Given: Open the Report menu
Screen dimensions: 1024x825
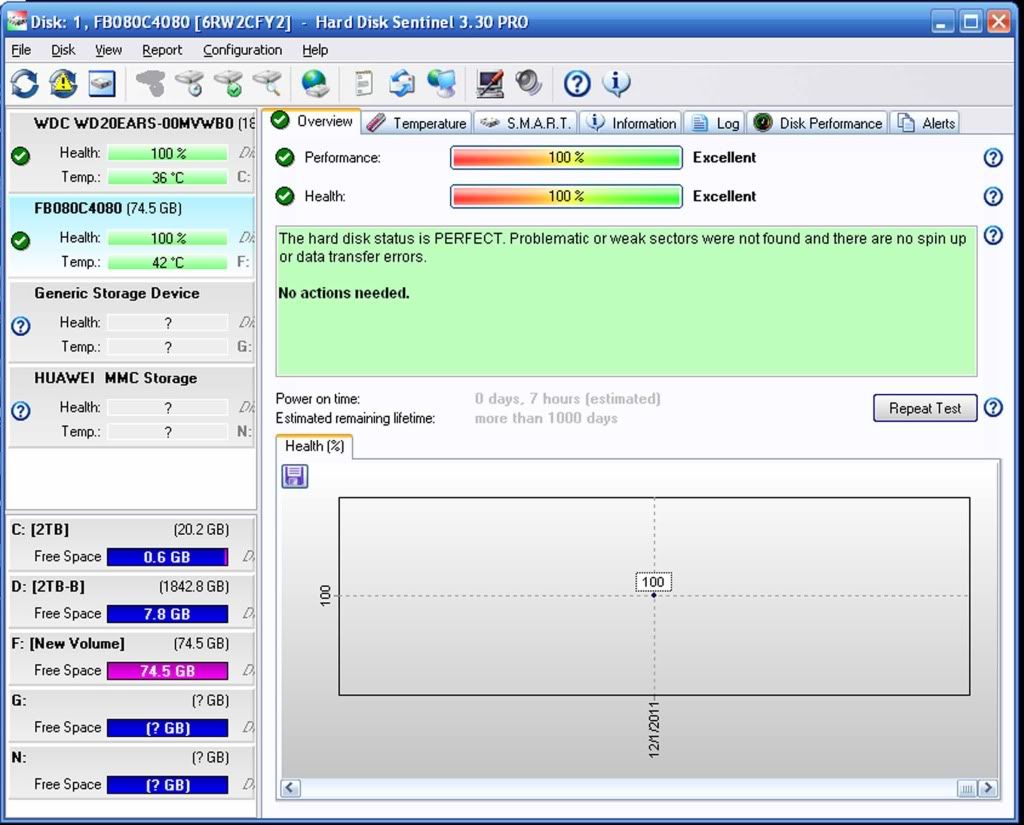Looking at the screenshot, I should (161, 50).
